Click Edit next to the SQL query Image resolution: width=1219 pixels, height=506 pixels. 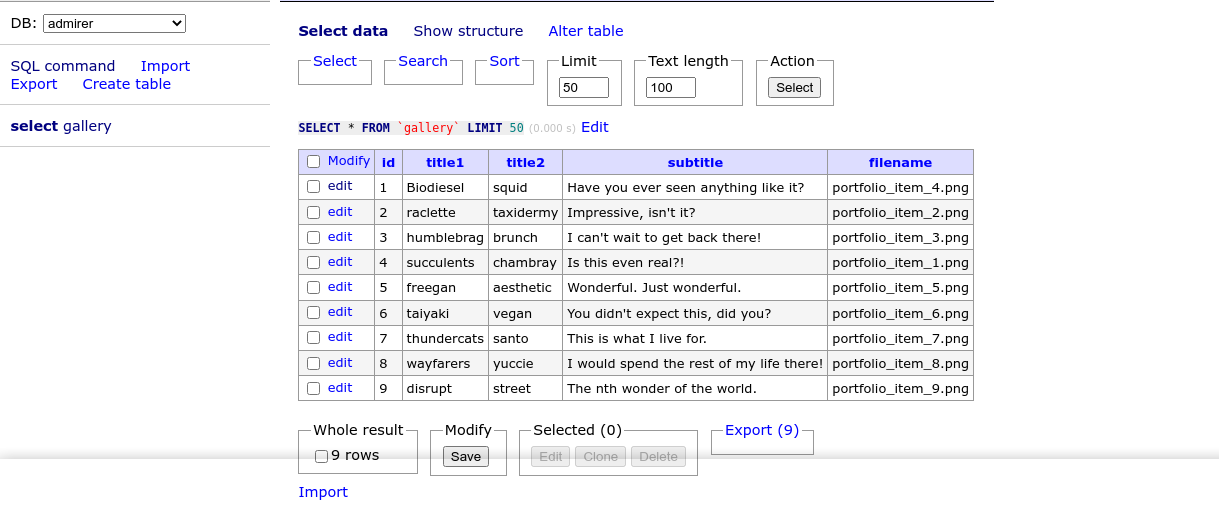point(594,127)
